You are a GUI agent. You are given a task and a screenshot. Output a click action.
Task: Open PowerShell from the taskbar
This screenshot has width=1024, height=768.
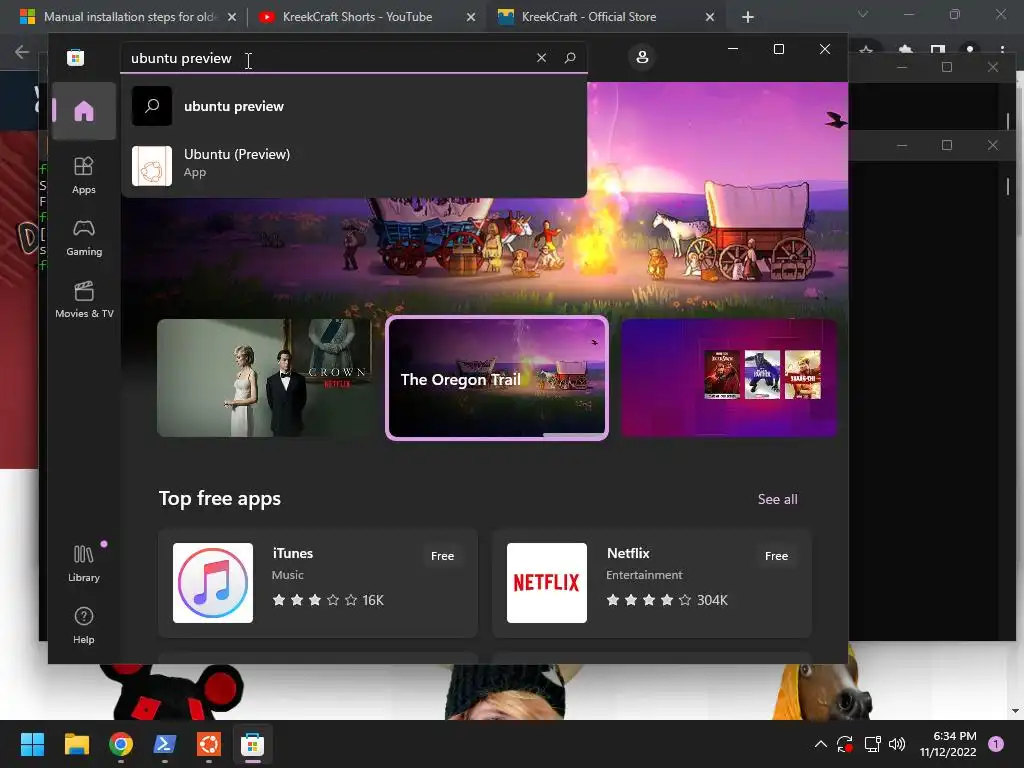165,744
